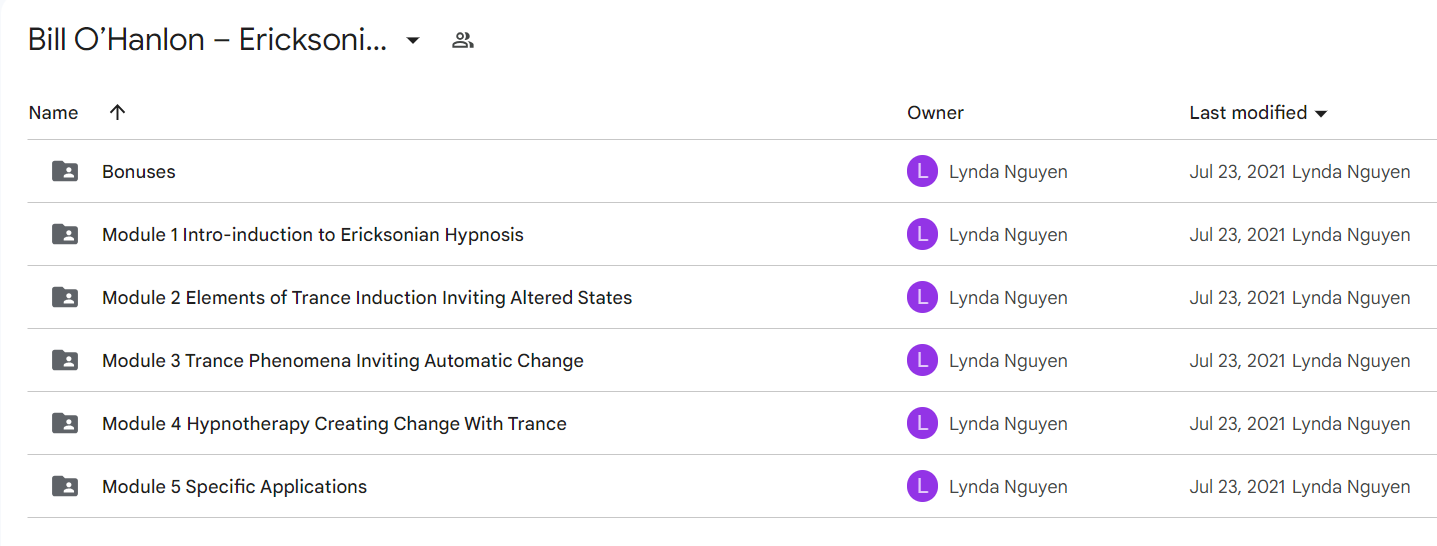Select Module 3 Trance Phenomena folder name
The width and height of the screenshot is (1437, 546).
(x=343, y=361)
